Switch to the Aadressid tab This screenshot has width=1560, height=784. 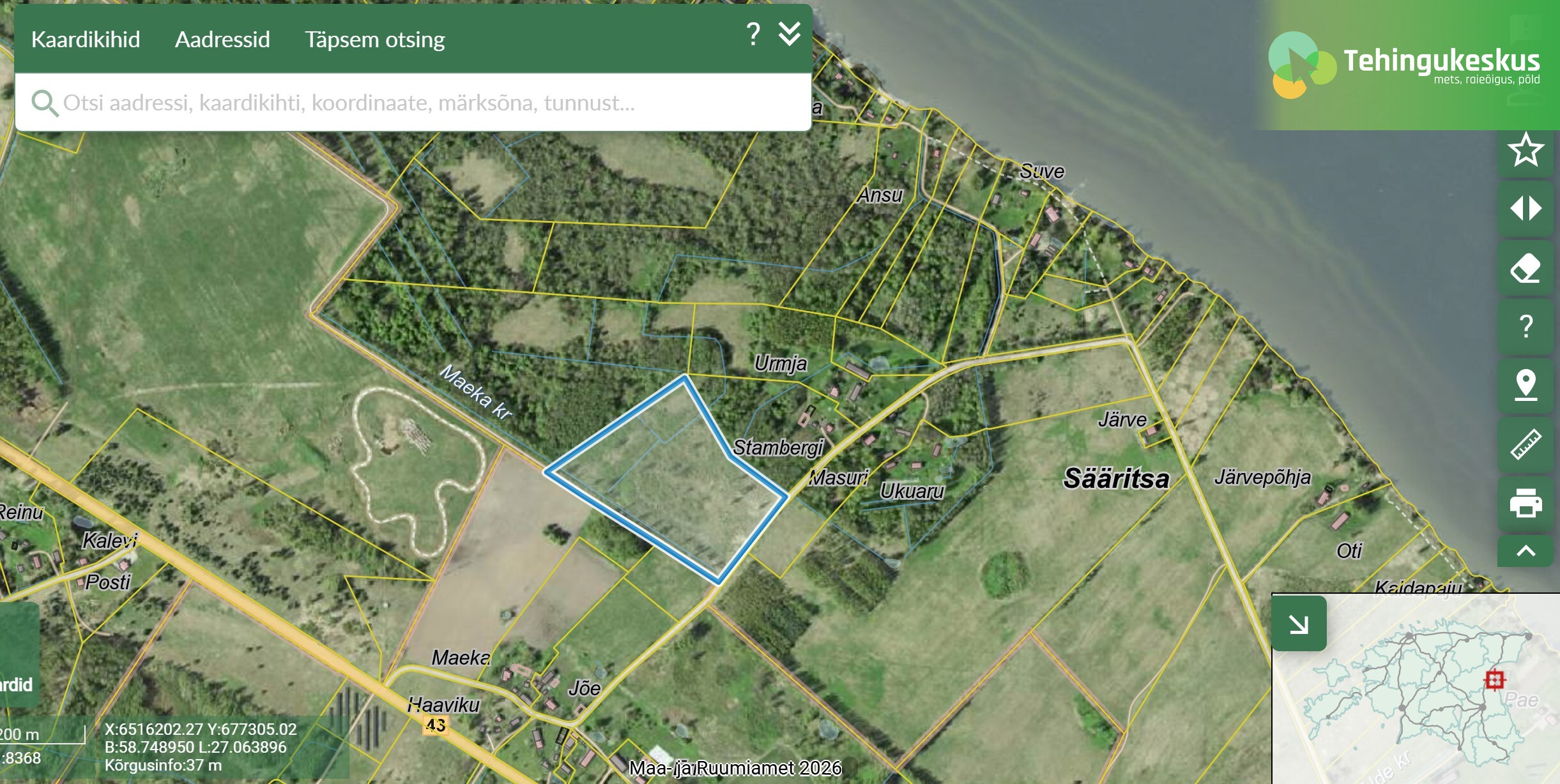222,40
